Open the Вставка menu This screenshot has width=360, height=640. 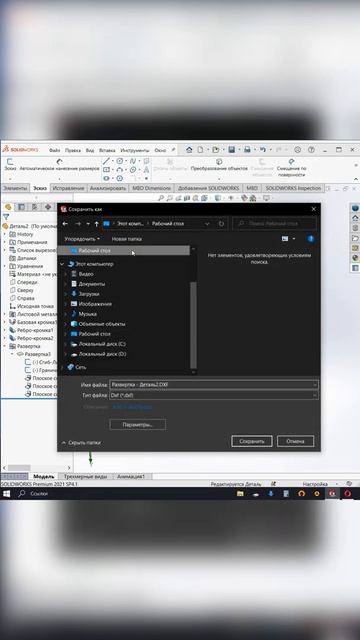pyautogui.click(x=107, y=150)
